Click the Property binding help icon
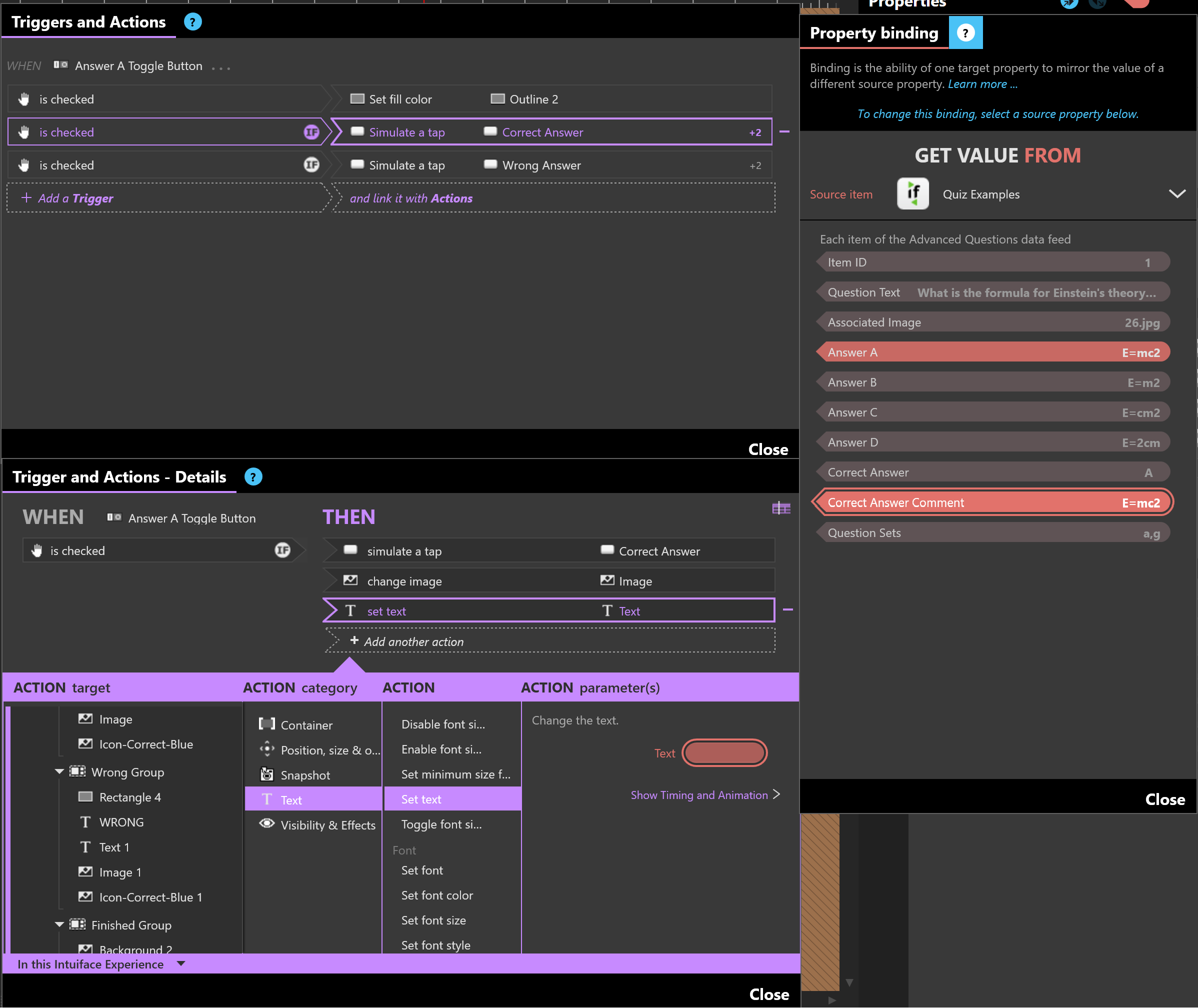The height and width of the screenshot is (1008, 1198). point(965,33)
